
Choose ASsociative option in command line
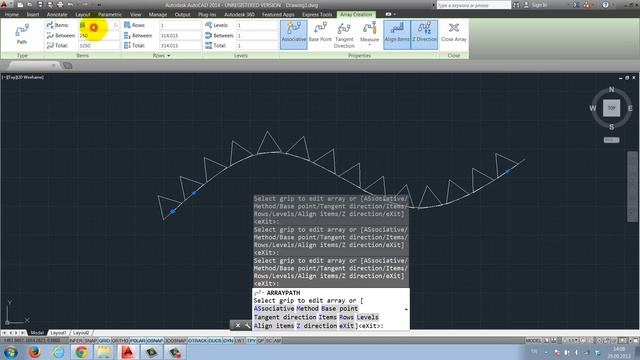click(x=274, y=309)
